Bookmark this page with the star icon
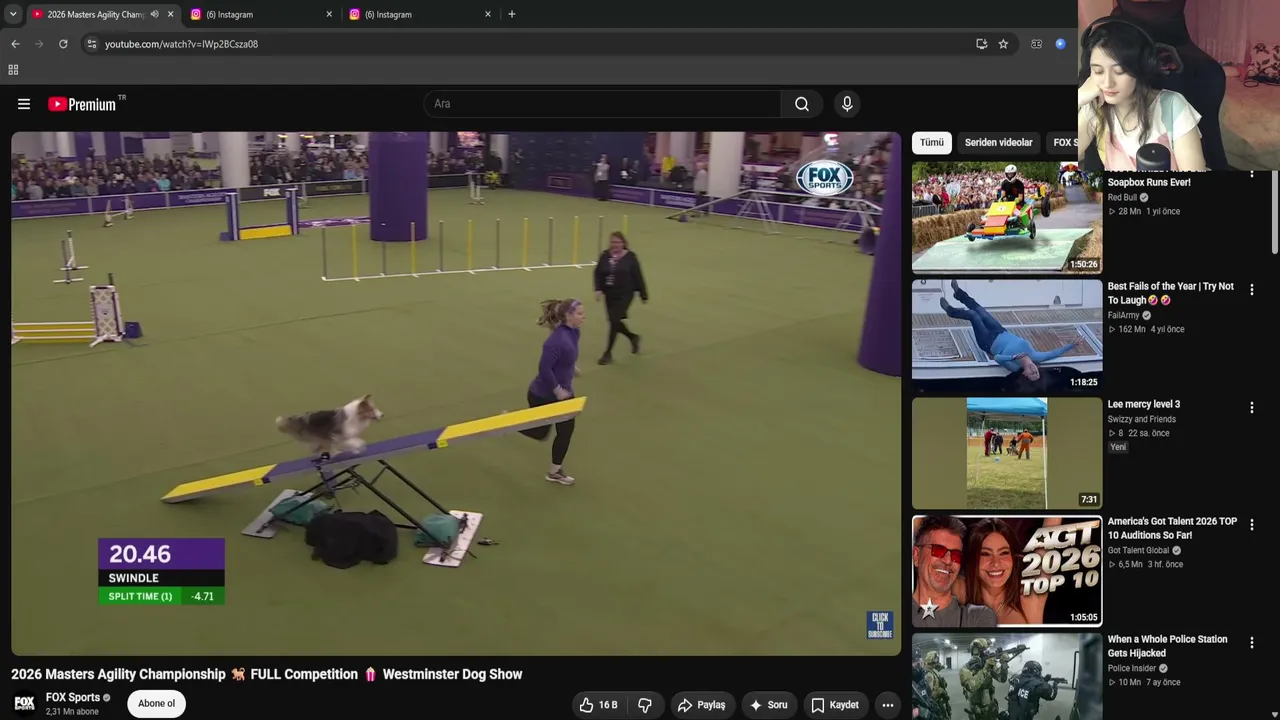The width and height of the screenshot is (1280, 720). coord(1003,44)
